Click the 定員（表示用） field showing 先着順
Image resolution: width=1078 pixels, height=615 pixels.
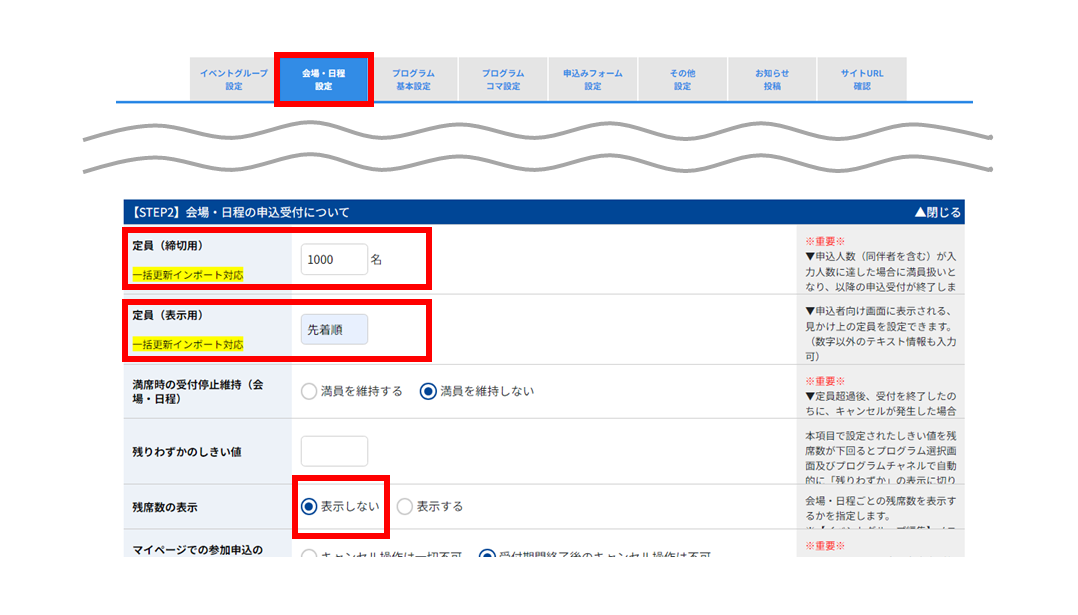pos(334,330)
